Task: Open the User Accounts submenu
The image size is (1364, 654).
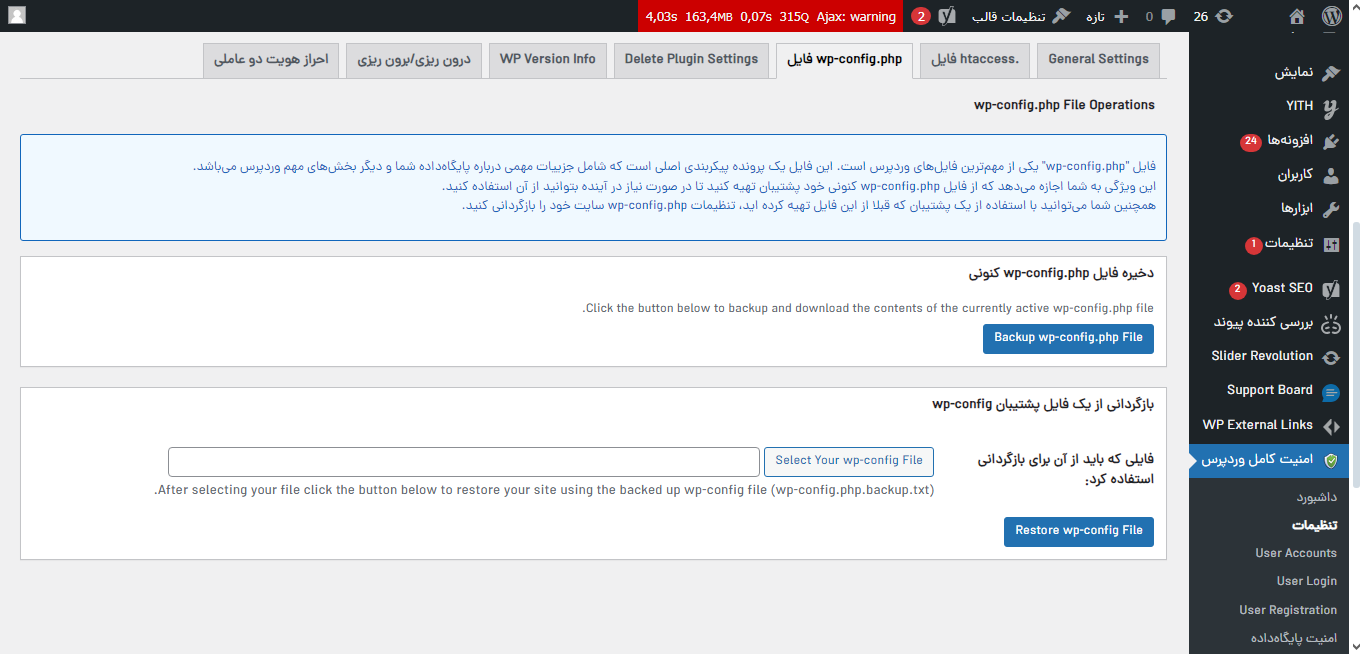Action: [1296, 553]
